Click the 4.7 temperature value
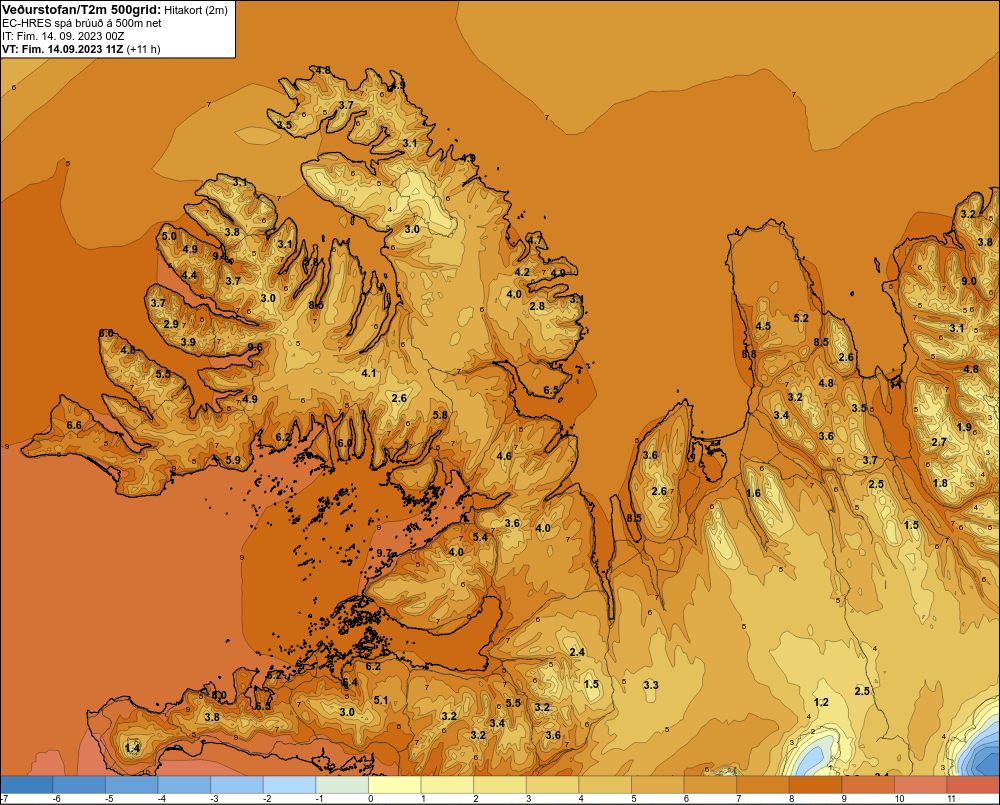1000x805 pixels. point(534,240)
